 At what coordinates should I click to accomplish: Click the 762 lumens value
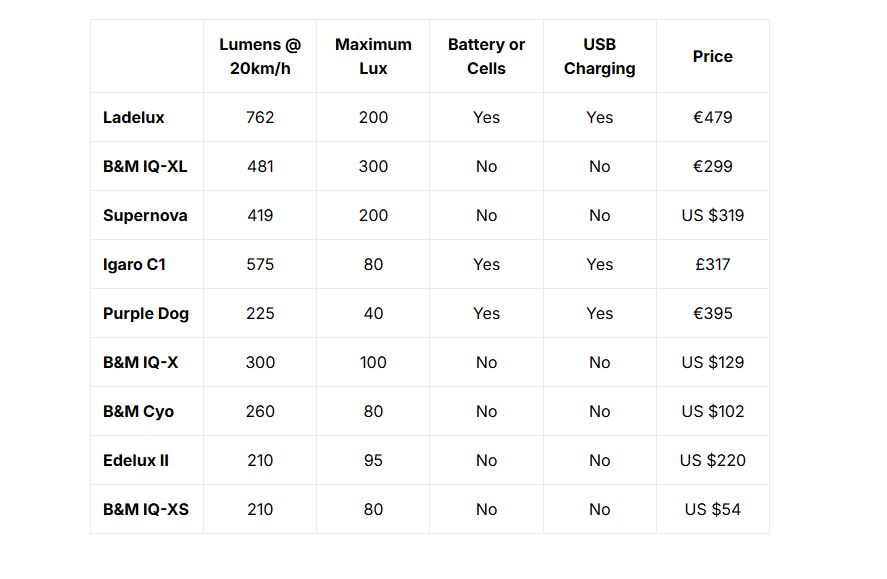pos(260,117)
